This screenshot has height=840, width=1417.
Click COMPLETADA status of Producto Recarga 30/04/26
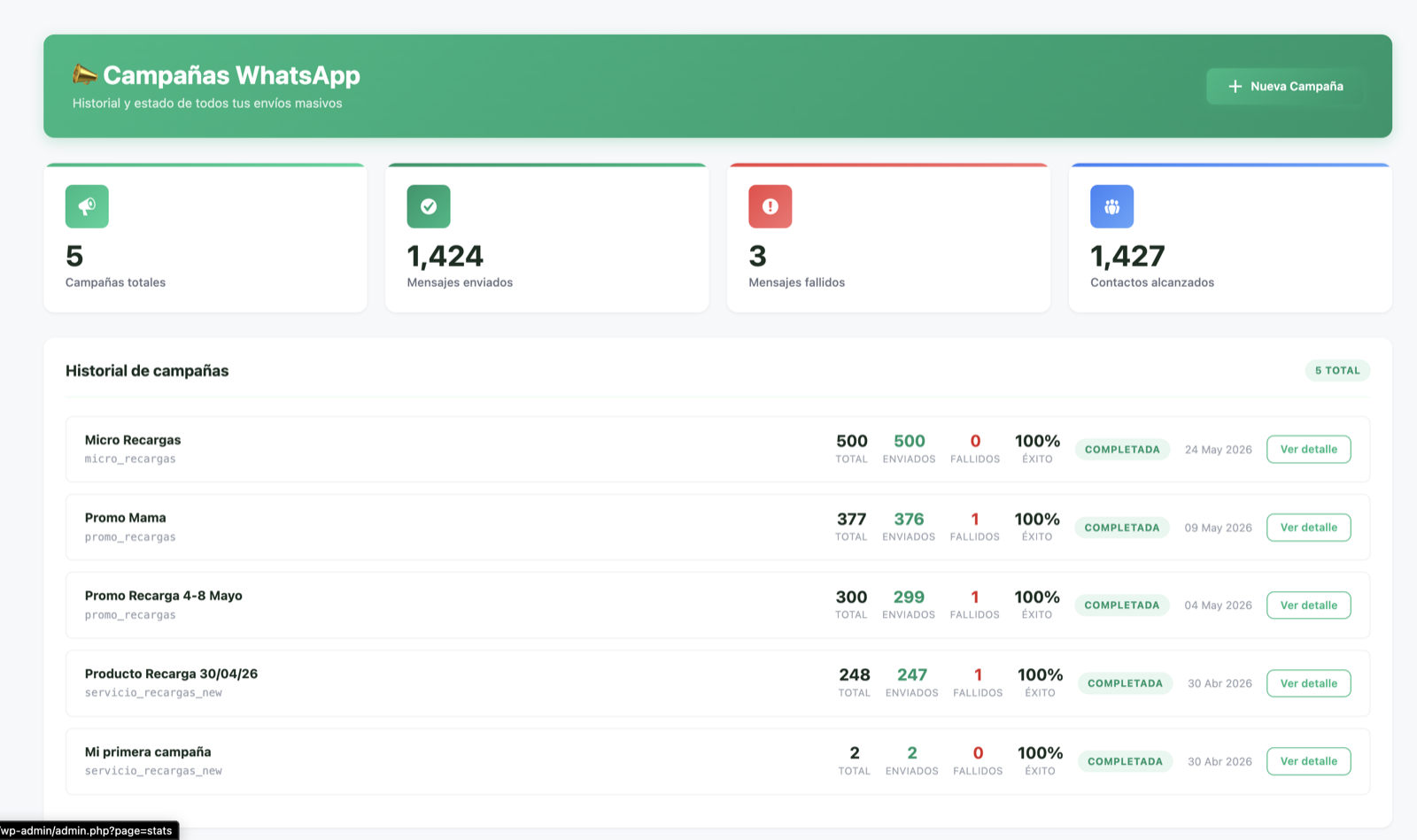click(x=1126, y=683)
